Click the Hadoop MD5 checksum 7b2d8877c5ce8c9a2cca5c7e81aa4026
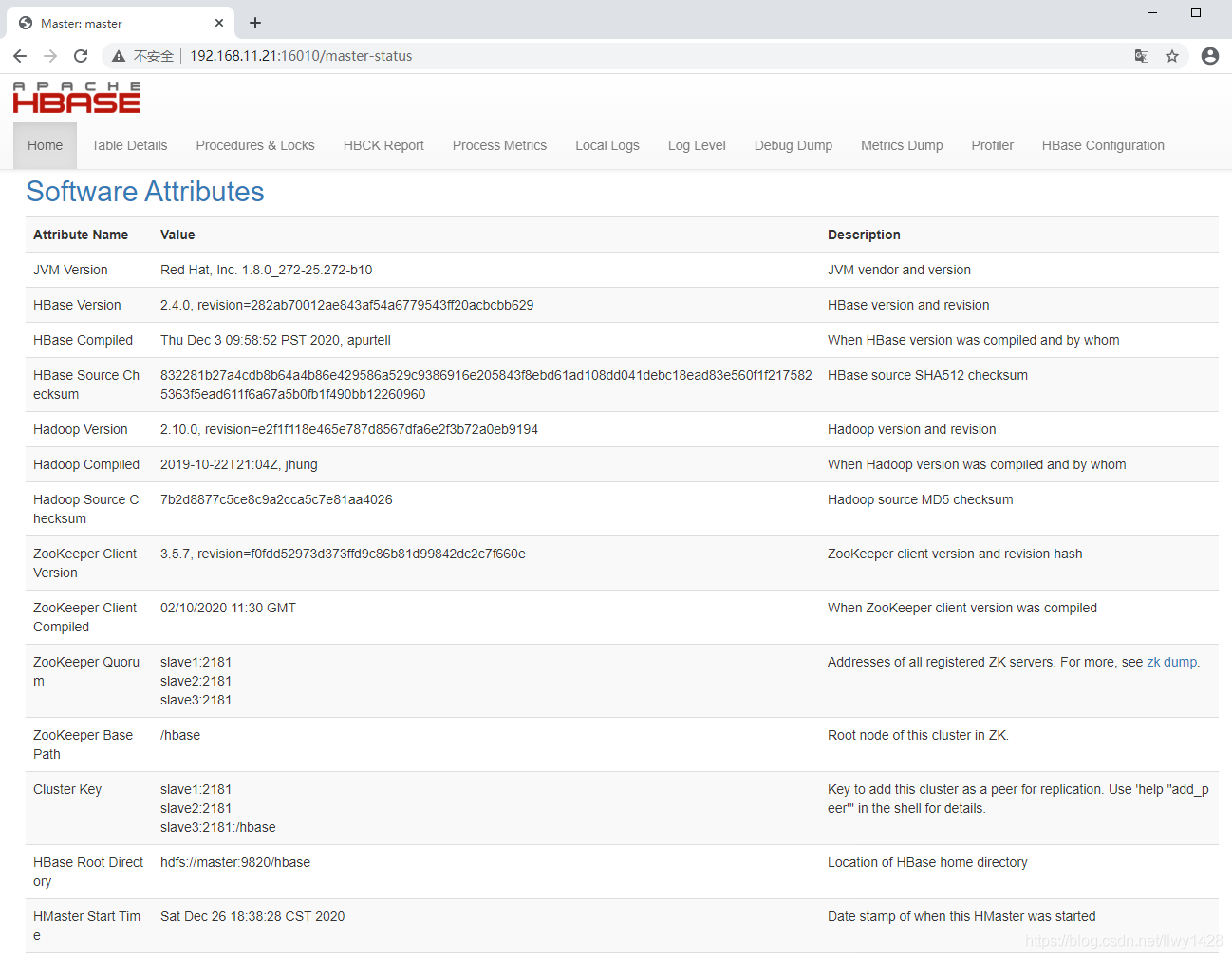The height and width of the screenshot is (958, 1232). 276,499
